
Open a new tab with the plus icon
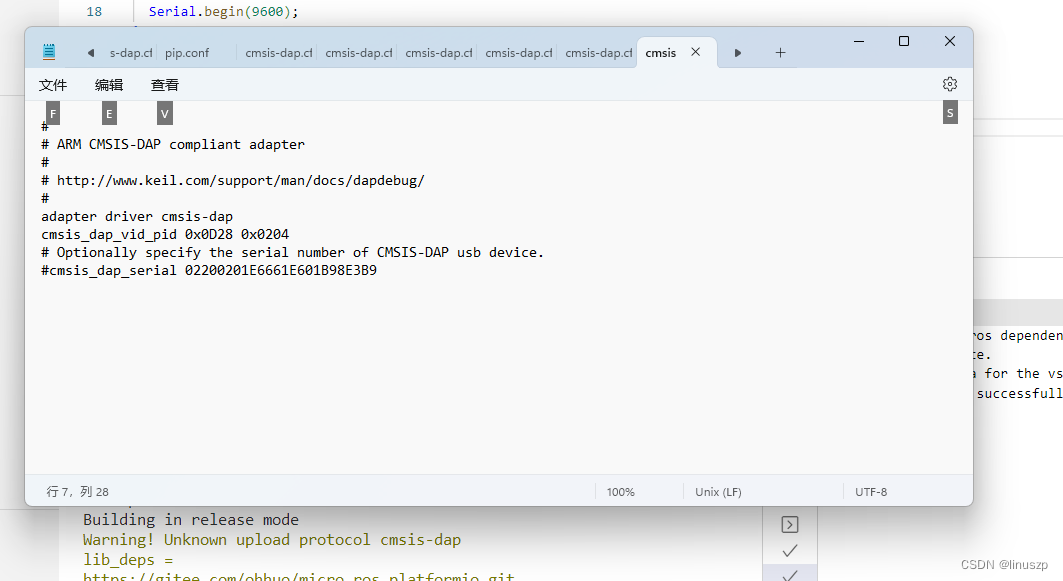780,53
